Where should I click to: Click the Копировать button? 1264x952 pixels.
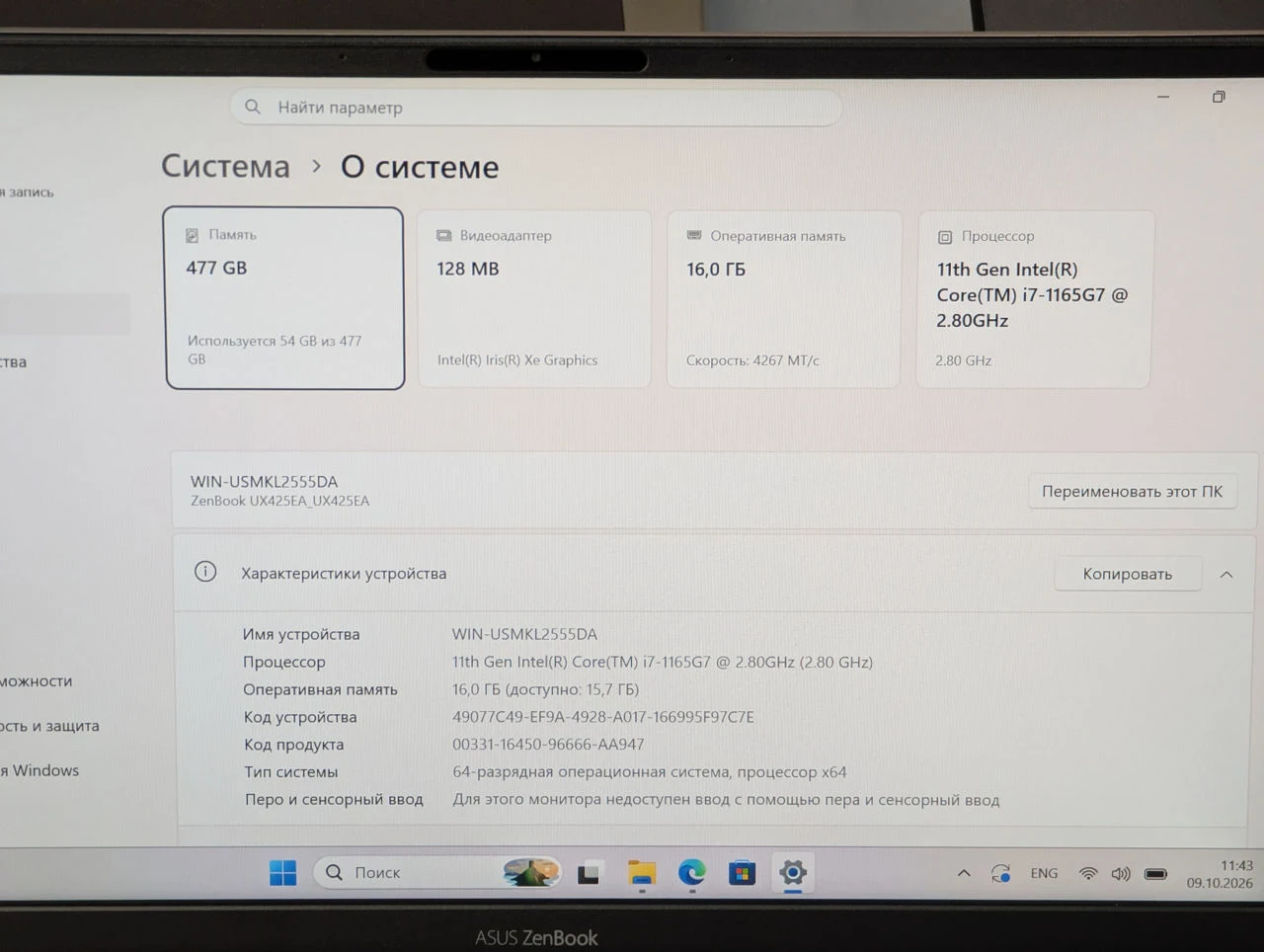coord(1127,574)
